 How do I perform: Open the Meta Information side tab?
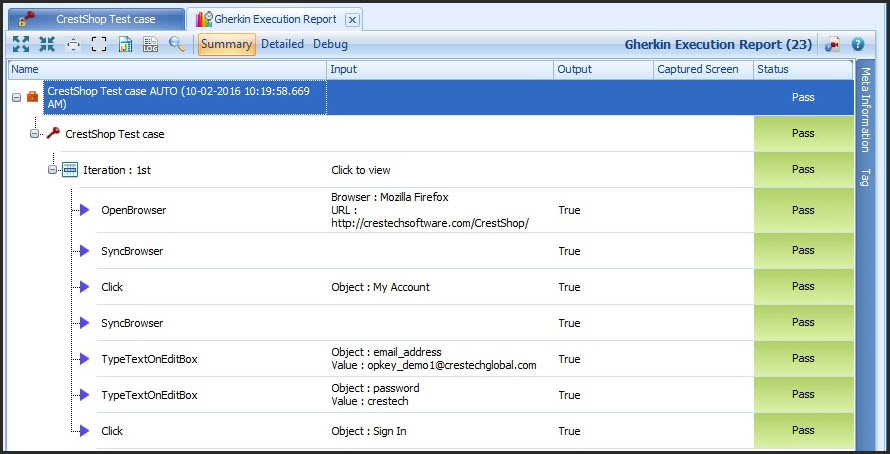865,110
